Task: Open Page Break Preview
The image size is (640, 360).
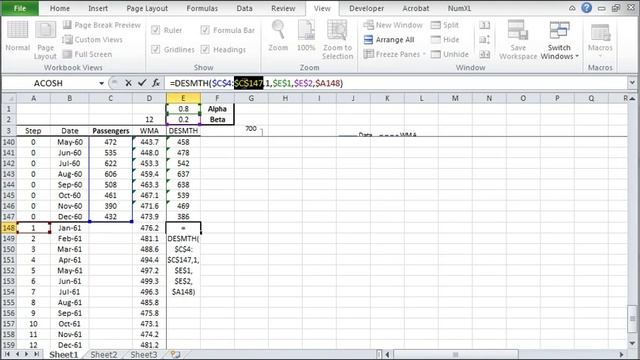Action: click(x=102, y=25)
